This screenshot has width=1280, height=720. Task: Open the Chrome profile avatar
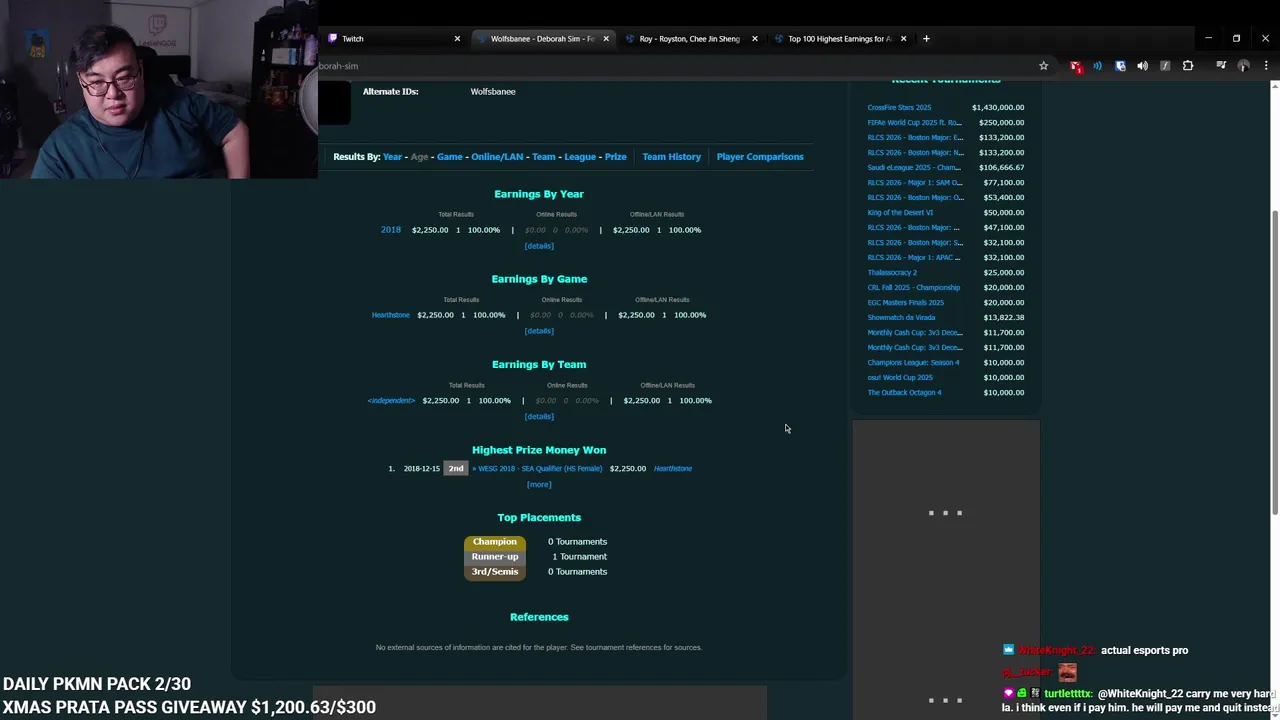tap(1243, 66)
